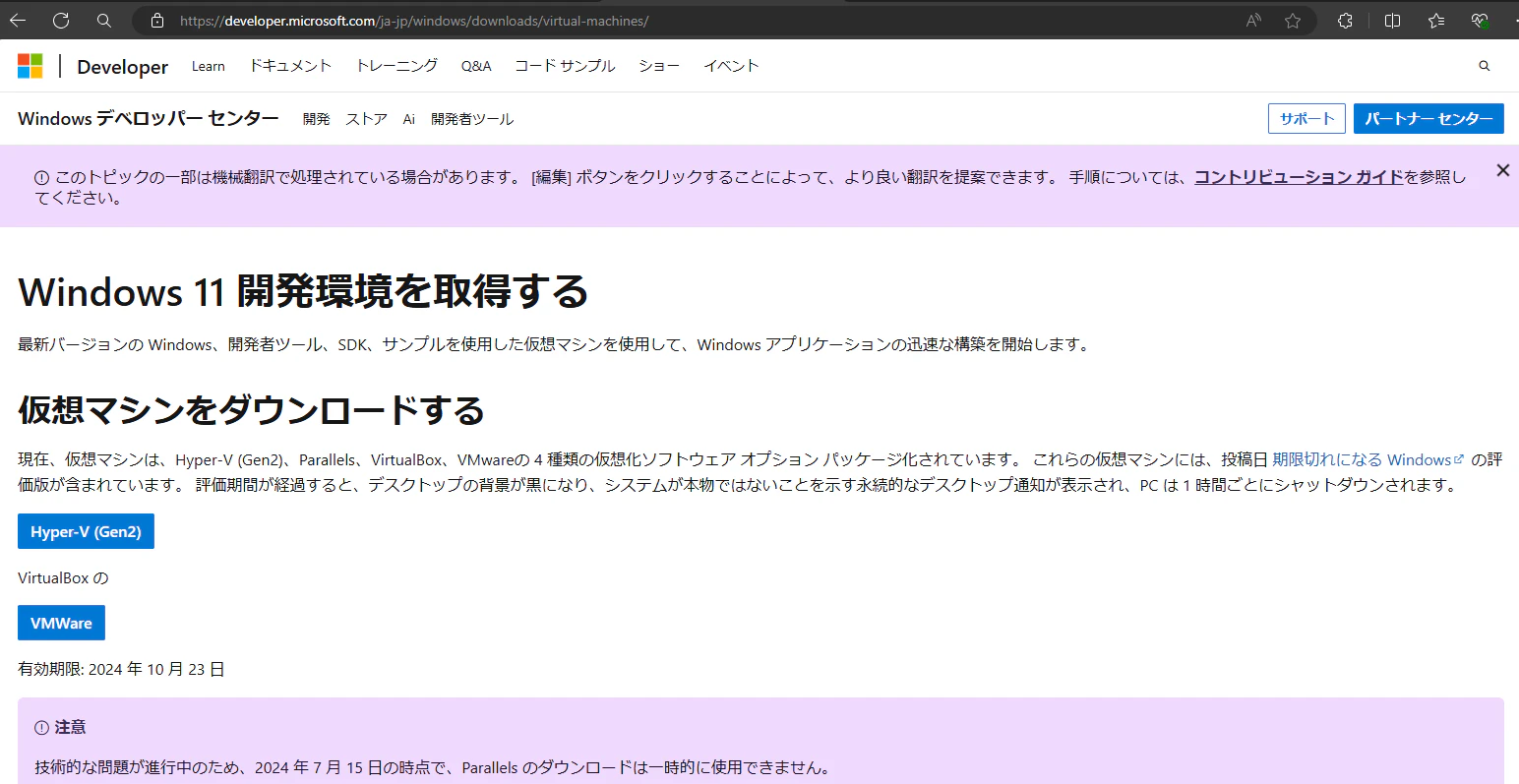This screenshot has height=784, width=1519.
Task: Select the Learn menu item
Action: pos(208,65)
